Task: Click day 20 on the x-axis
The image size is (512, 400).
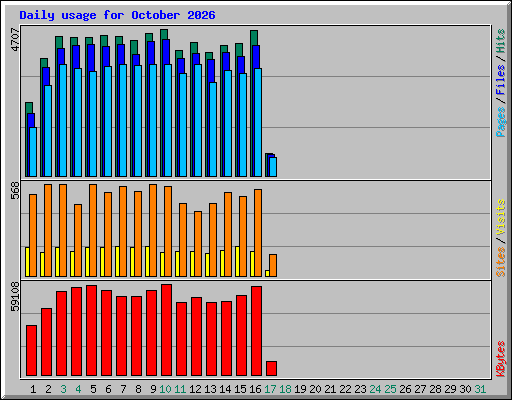Action: pyautogui.click(x=315, y=389)
